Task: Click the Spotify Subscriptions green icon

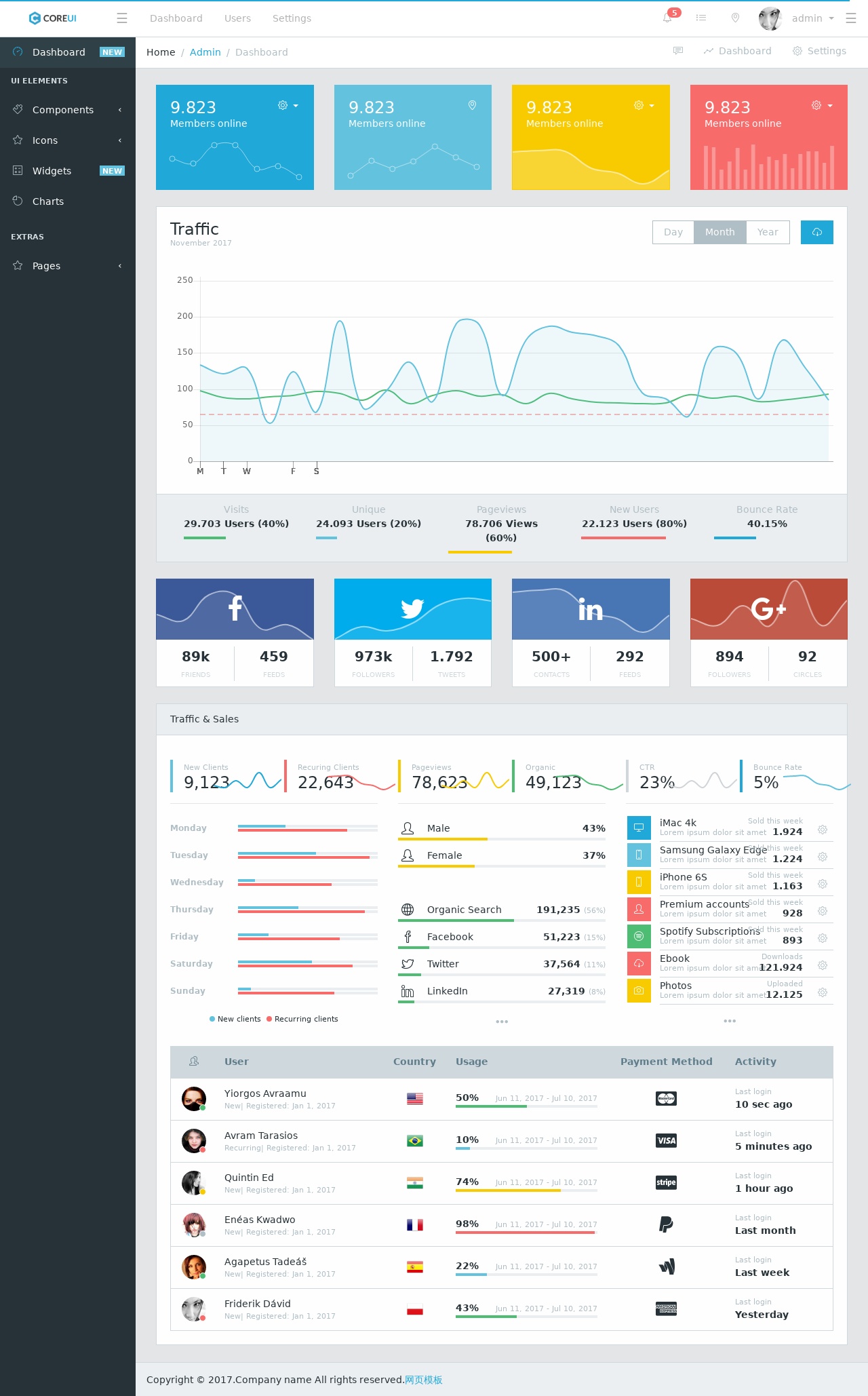Action: 639,936
